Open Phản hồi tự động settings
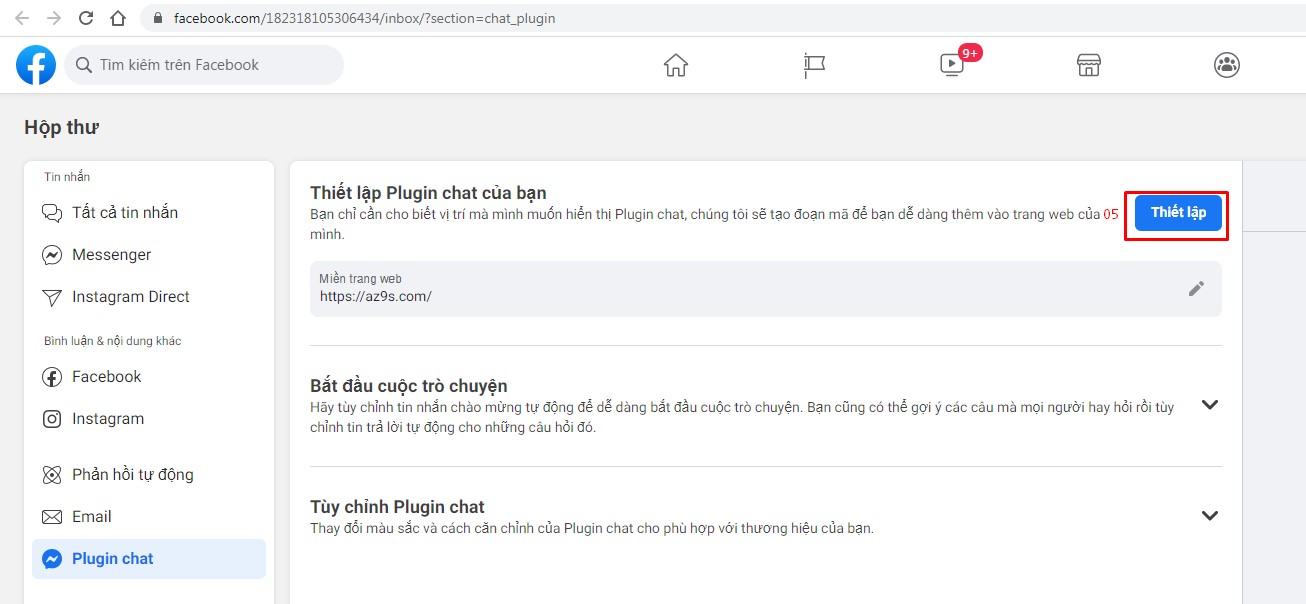The height and width of the screenshot is (604, 1306). click(132, 475)
